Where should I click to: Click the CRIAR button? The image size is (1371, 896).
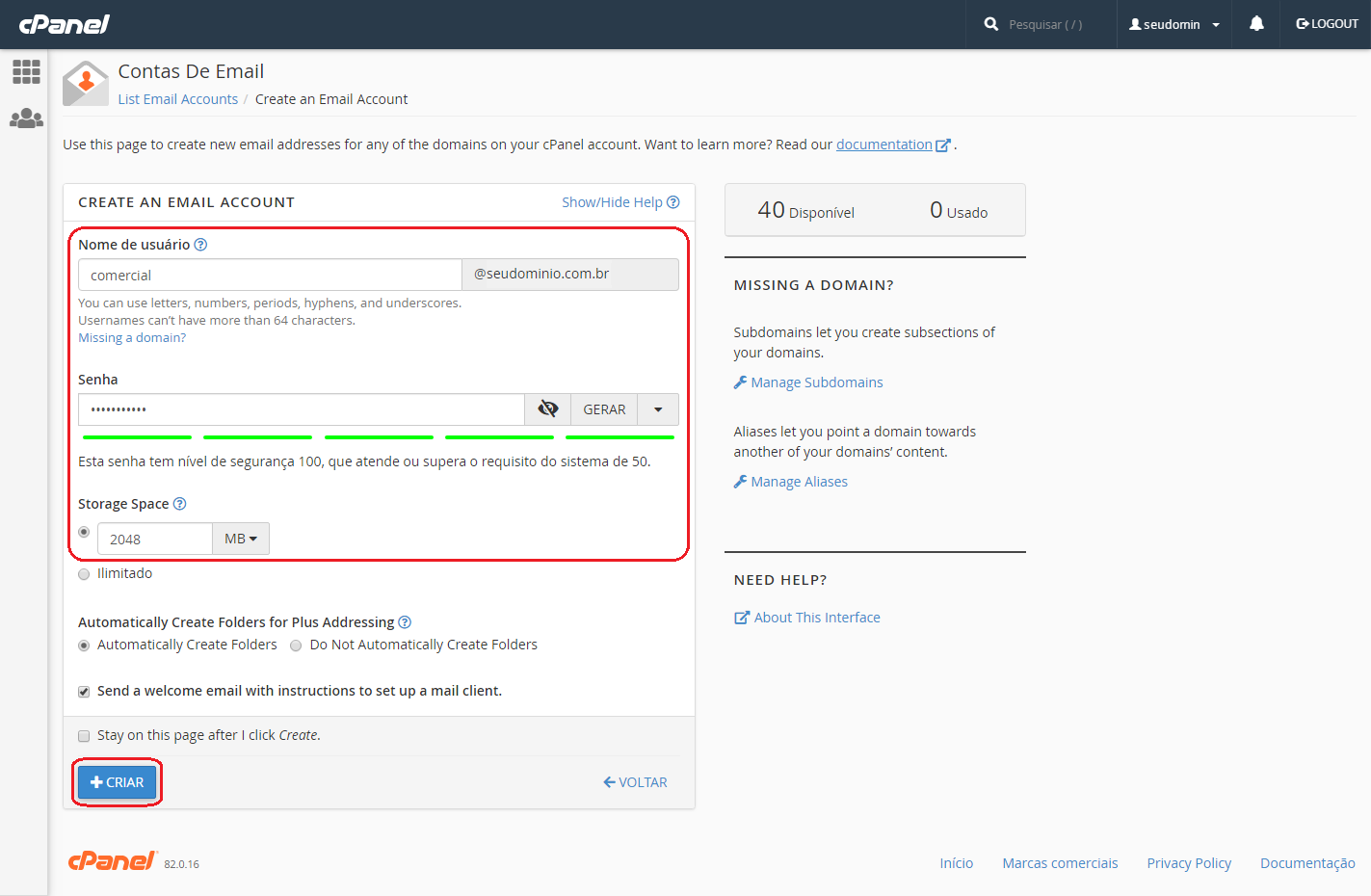(117, 782)
